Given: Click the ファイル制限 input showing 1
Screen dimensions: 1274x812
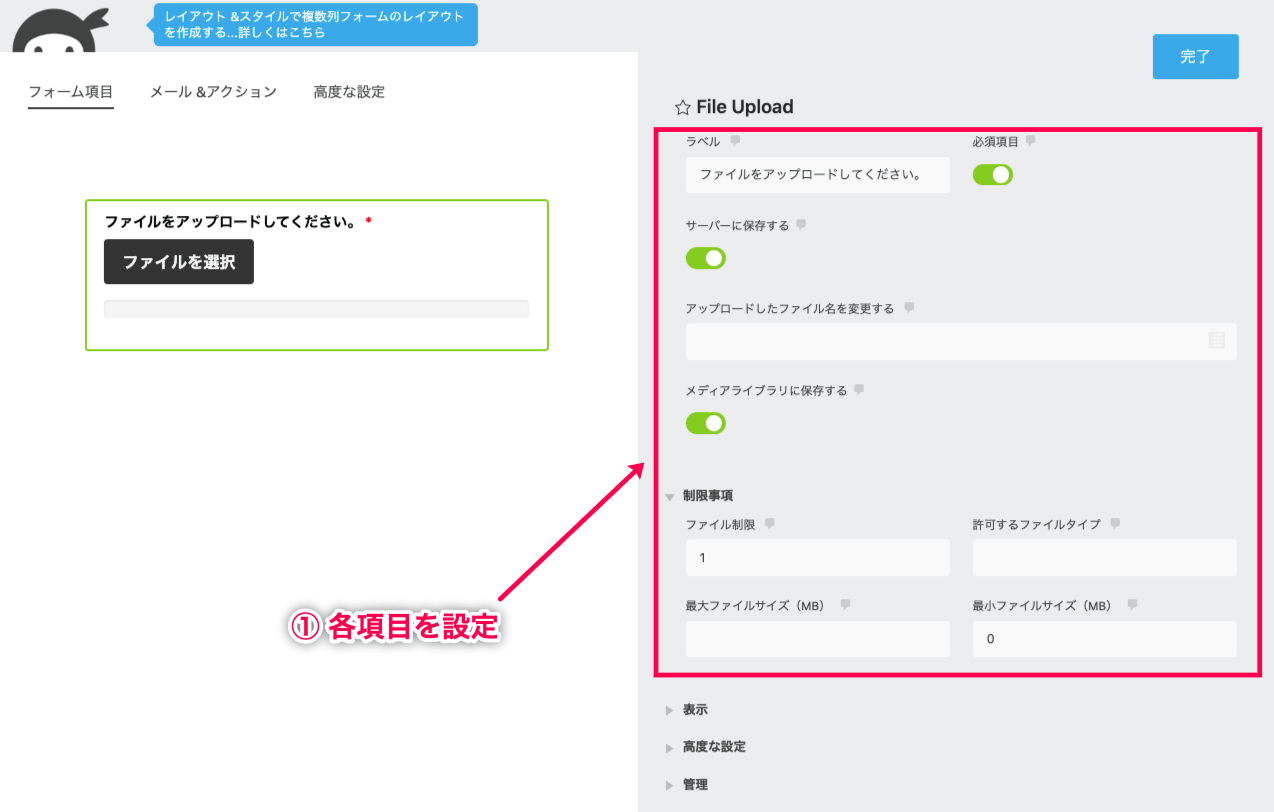Looking at the screenshot, I should click(x=818, y=558).
